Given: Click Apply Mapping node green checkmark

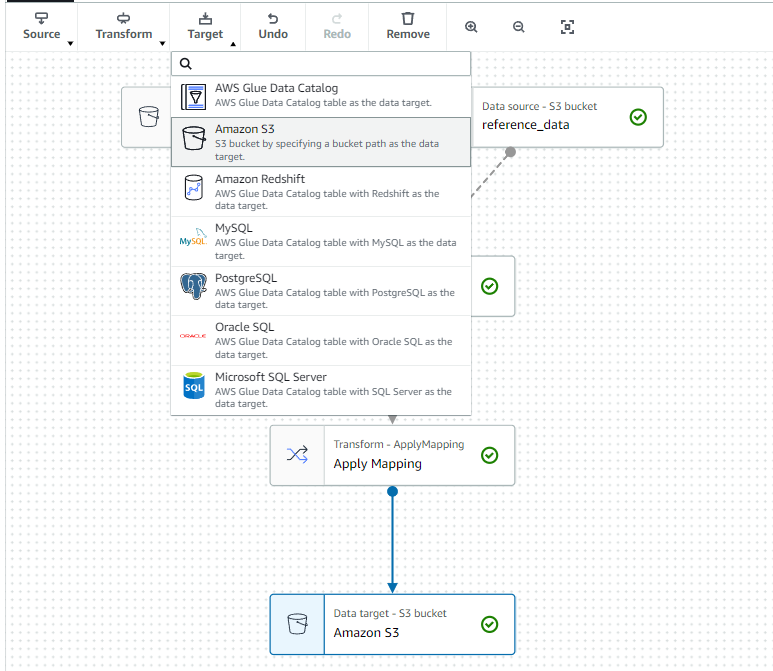Looking at the screenshot, I should [x=490, y=455].
